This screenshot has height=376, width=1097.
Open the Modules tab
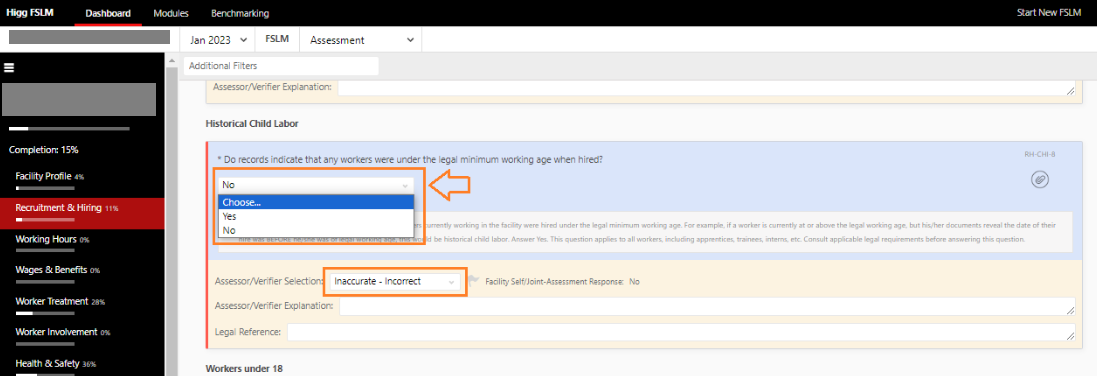[171, 13]
